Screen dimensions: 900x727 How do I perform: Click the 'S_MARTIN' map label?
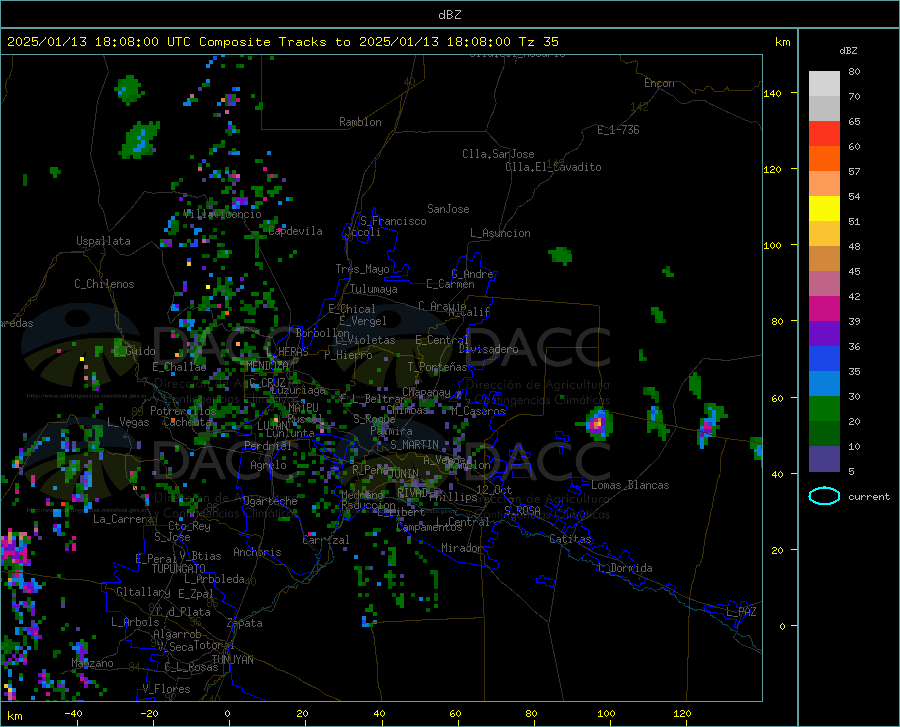tap(414, 445)
